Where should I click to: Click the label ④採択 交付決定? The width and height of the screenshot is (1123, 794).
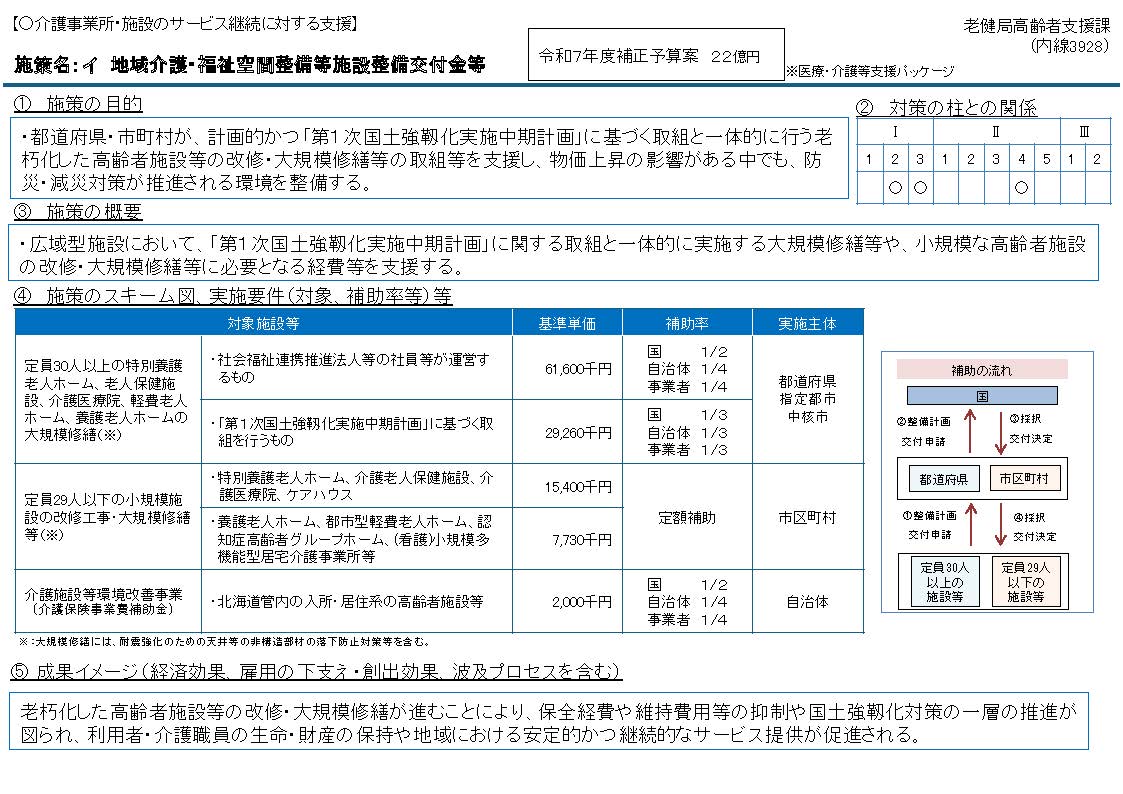(1034, 527)
